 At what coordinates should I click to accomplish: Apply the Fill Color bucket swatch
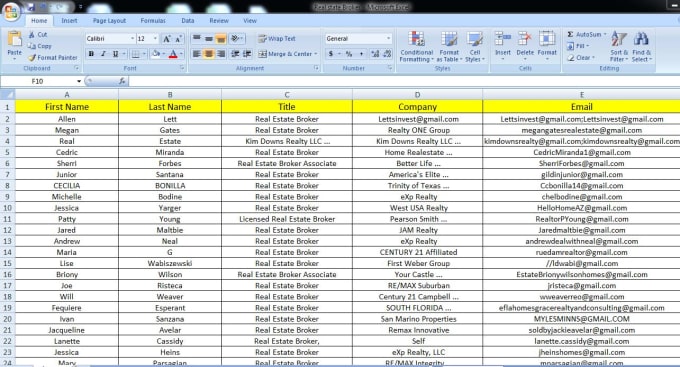click(156, 54)
